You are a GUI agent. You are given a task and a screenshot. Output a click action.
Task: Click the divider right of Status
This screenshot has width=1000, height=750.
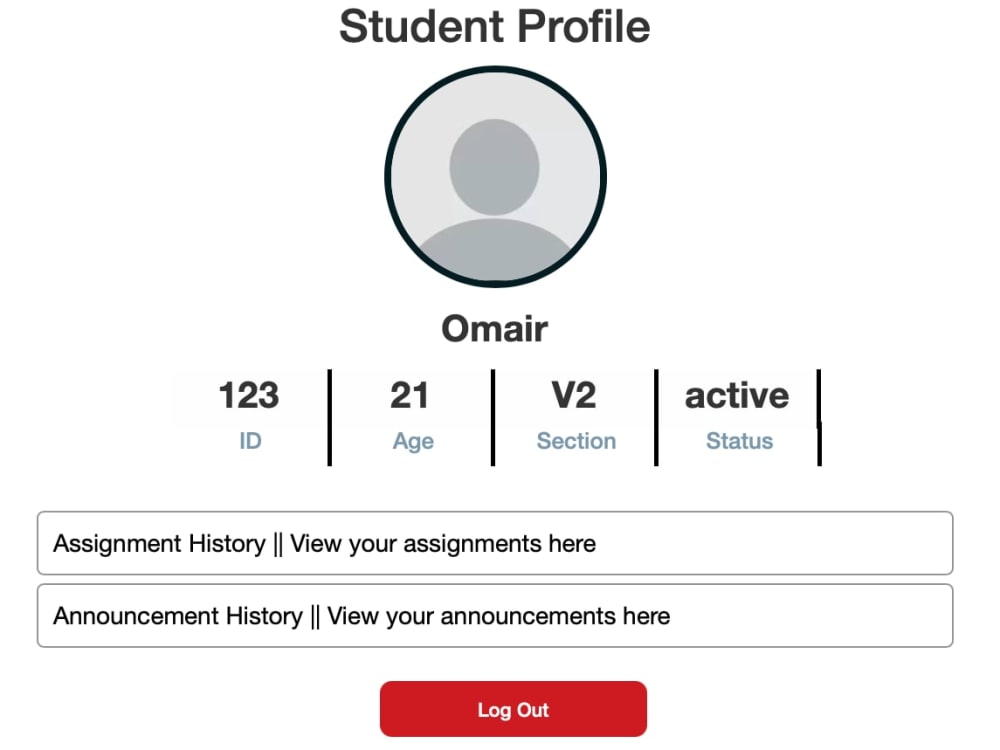coord(820,417)
